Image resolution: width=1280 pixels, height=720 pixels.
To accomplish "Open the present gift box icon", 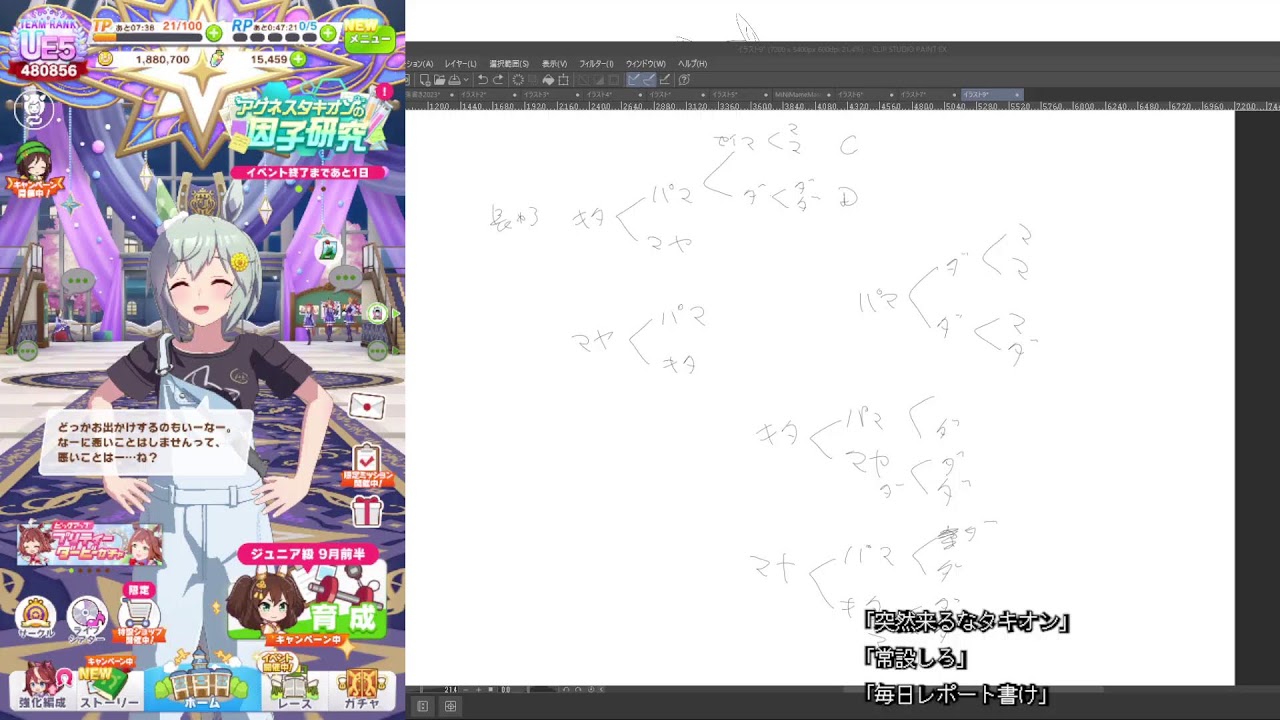I will [367, 512].
